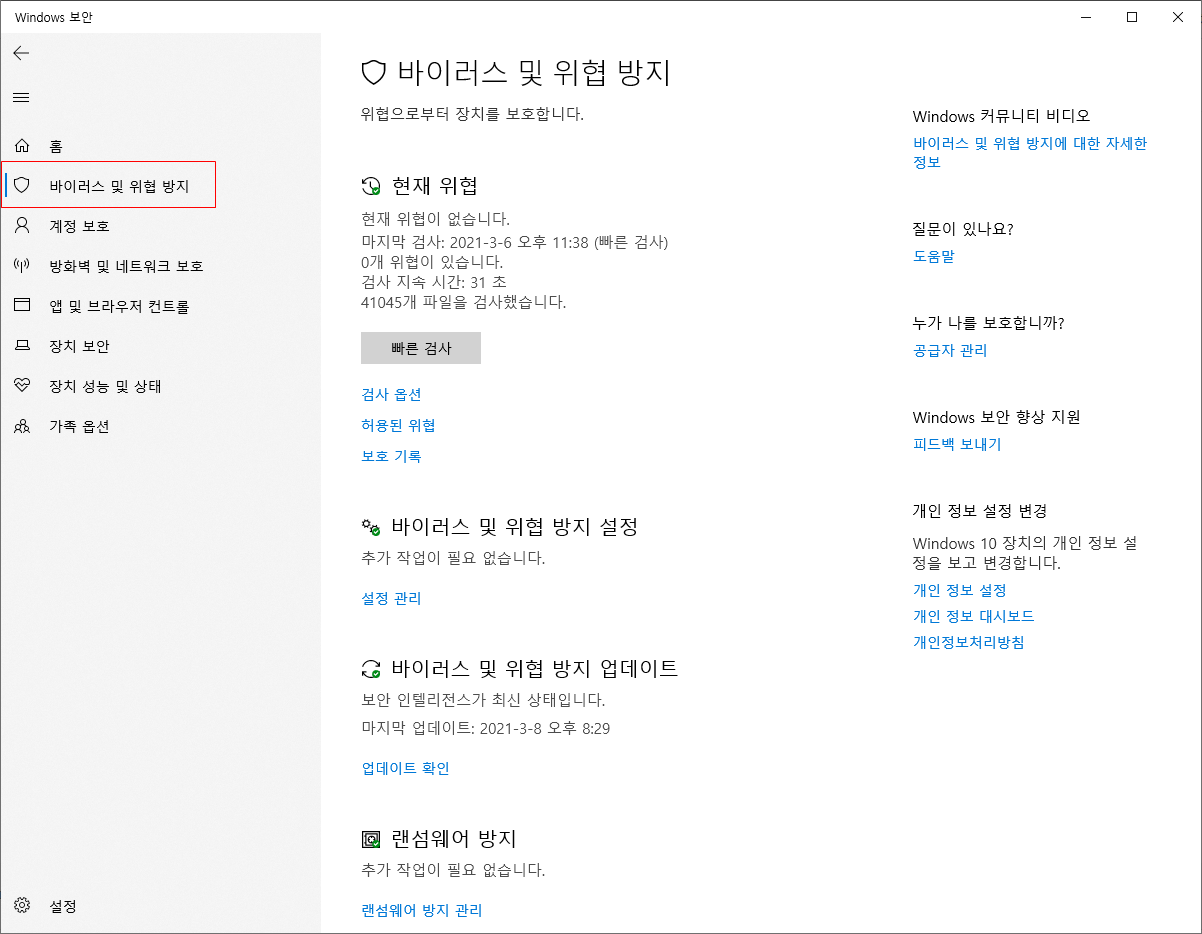Click the Windows 보안 향상 지원 heading

(x=997, y=417)
